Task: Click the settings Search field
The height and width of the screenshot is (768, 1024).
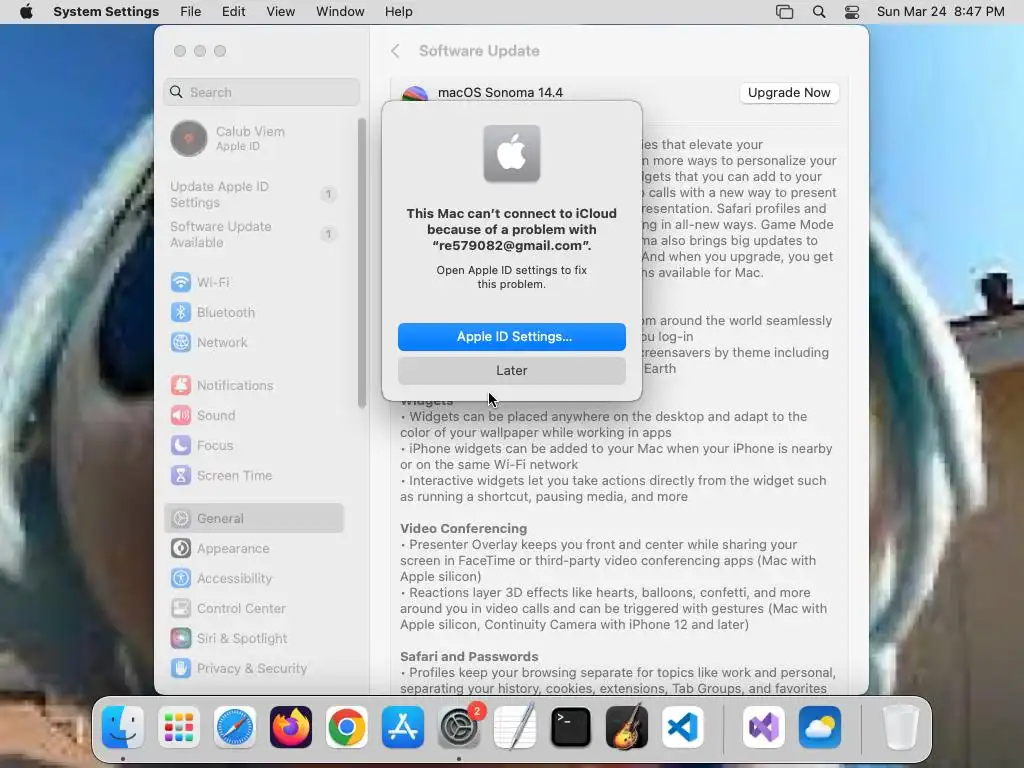Action: point(261,92)
